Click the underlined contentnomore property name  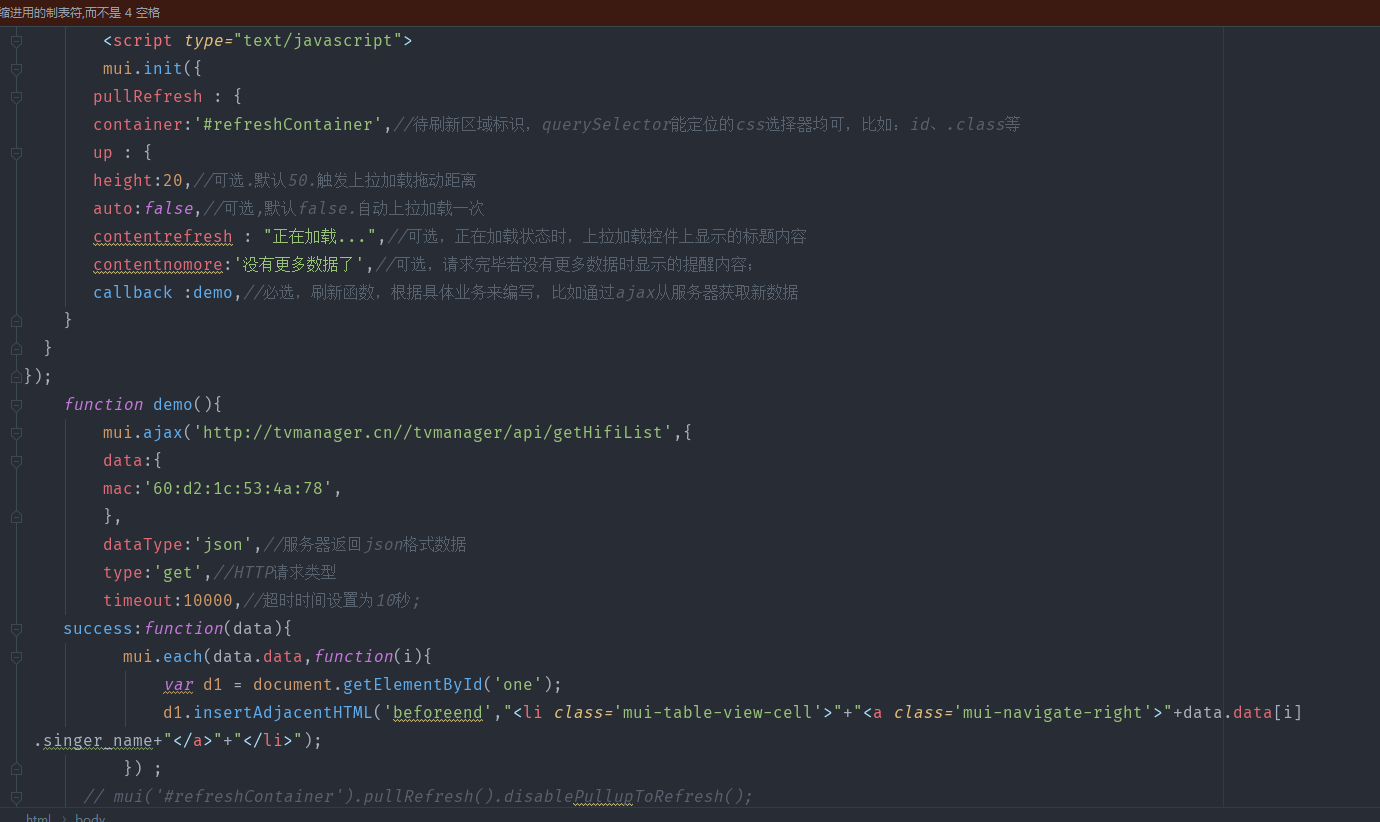157,265
